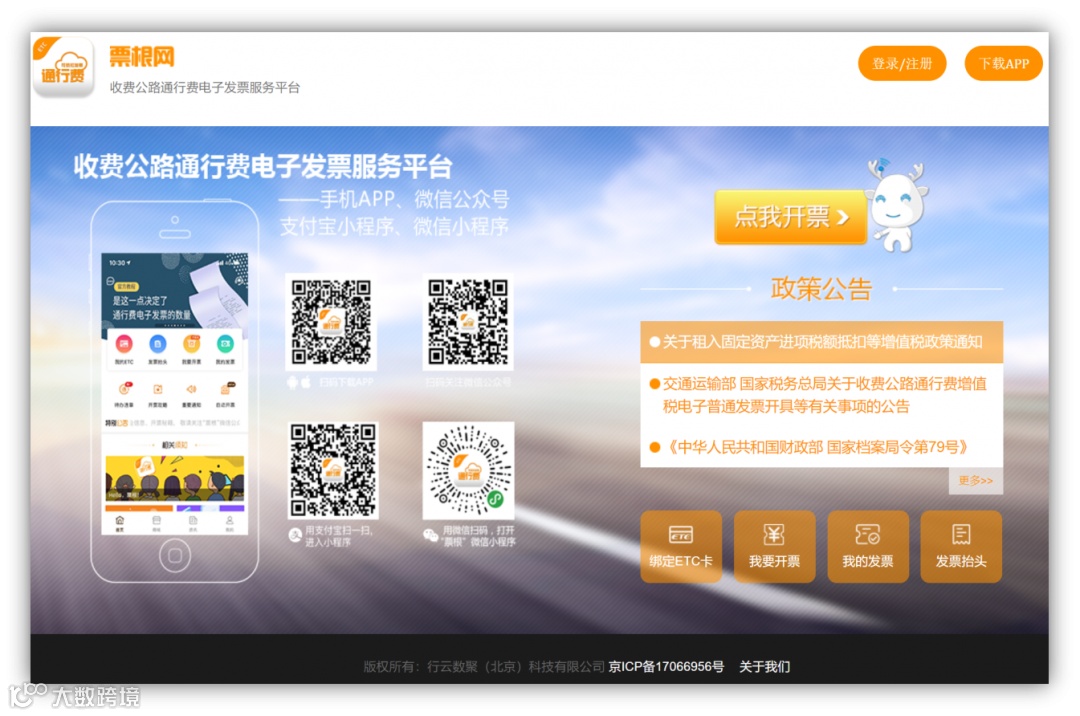Select the 绑定ETC卡 tile
1080x716 pixels.
pos(681,547)
